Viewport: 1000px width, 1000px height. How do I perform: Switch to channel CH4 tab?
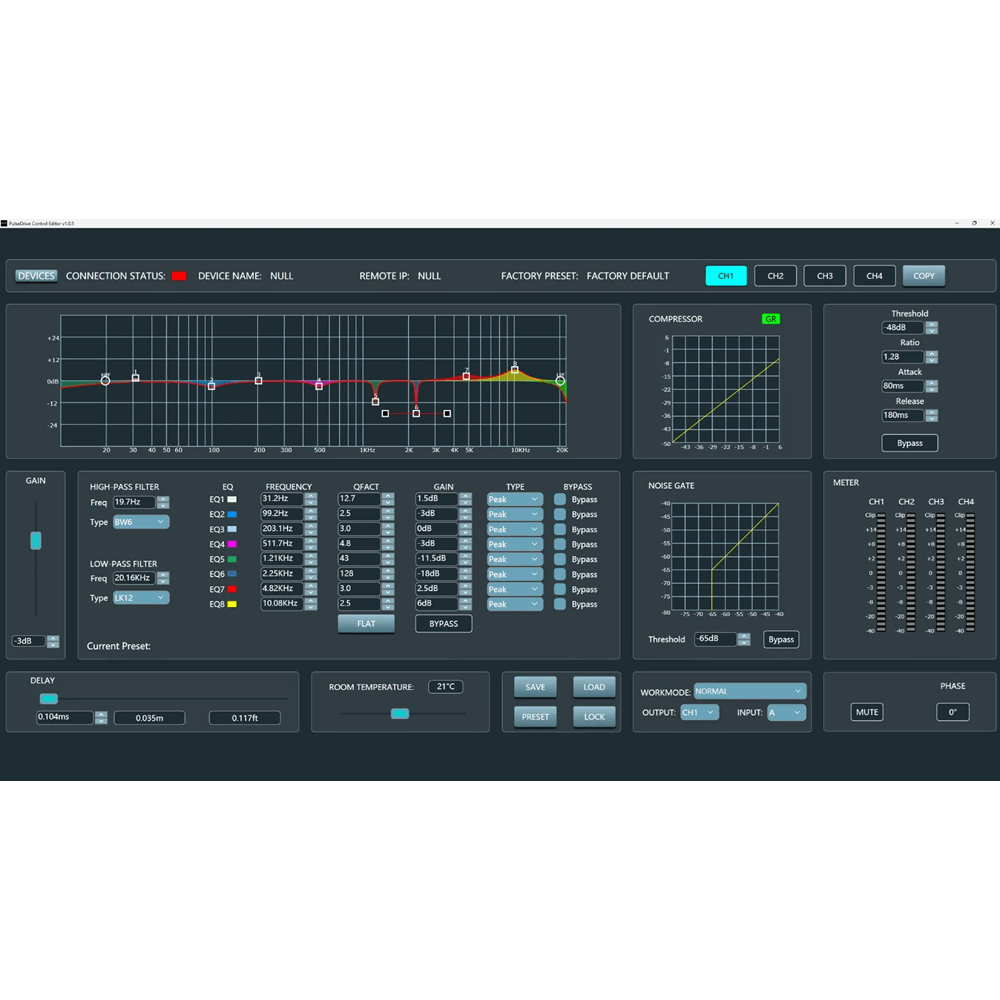click(874, 276)
